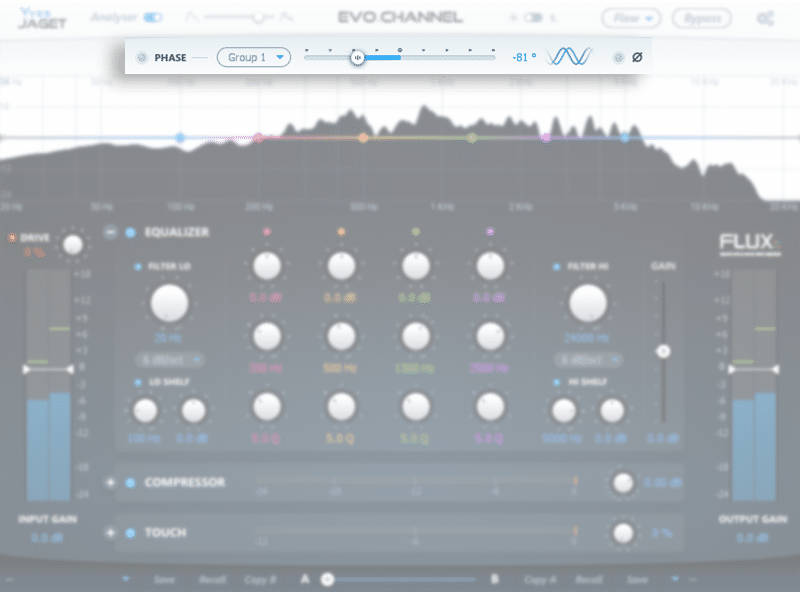The image size is (800, 592).
Task: Click the orange EQ band star icon
Action: pyautogui.click(x=341, y=232)
